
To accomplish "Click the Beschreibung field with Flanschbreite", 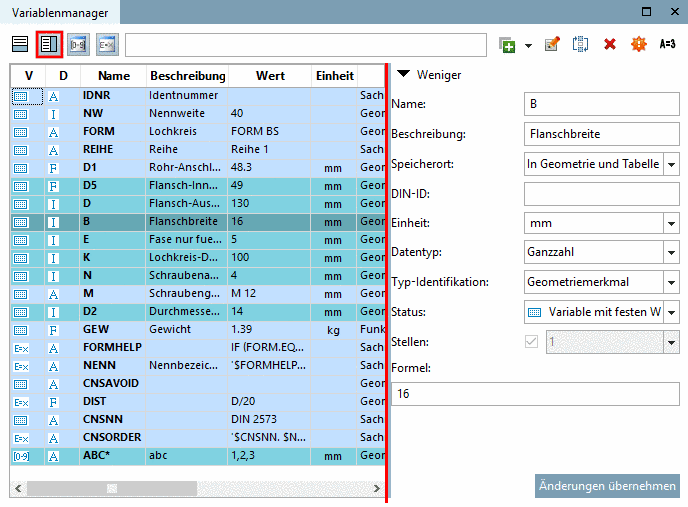I will [x=602, y=134].
